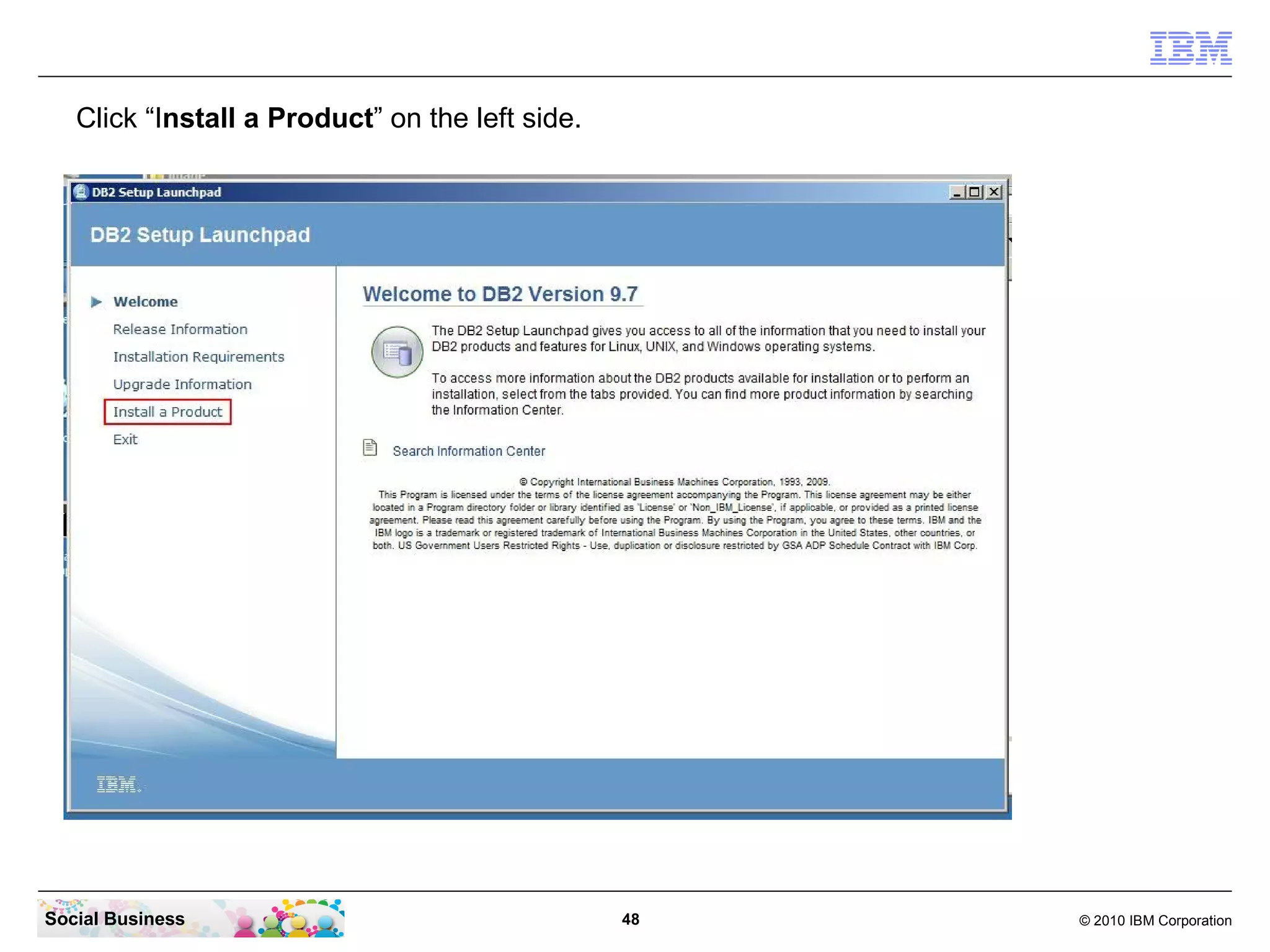Click the DB2 database icon in welcome panel
This screenshot has height=952, width=1270.
(x=397, y=352)
